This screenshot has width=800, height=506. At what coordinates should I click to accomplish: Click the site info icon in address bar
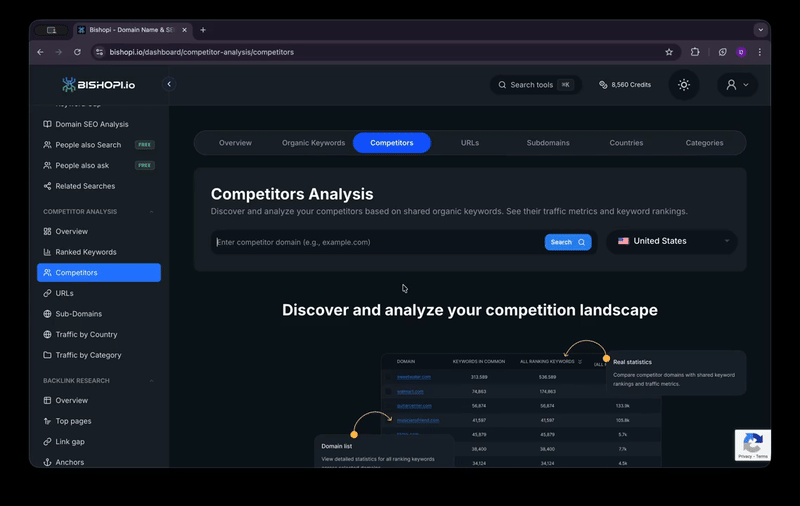click(99, 52)
